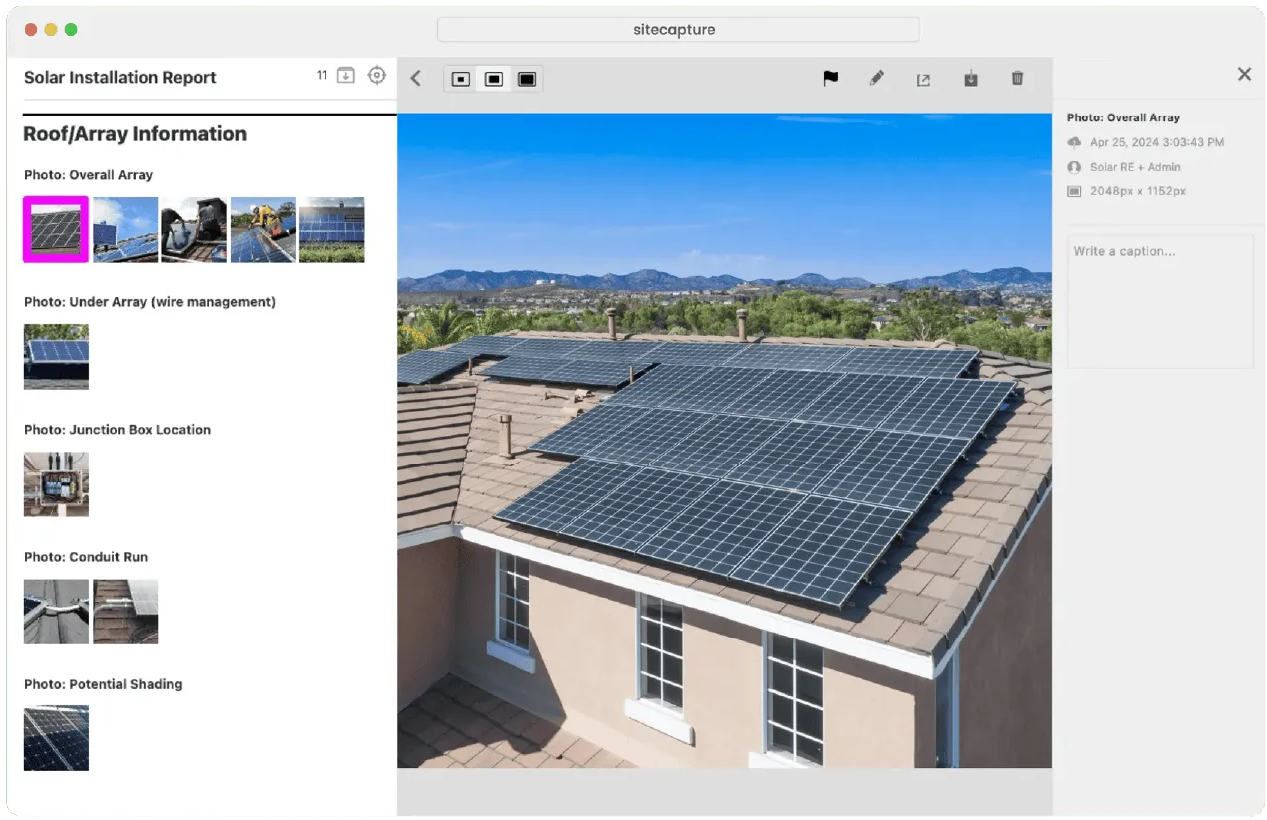Click the 'Photo: Under Array (wire management)' label

(150, 302)
